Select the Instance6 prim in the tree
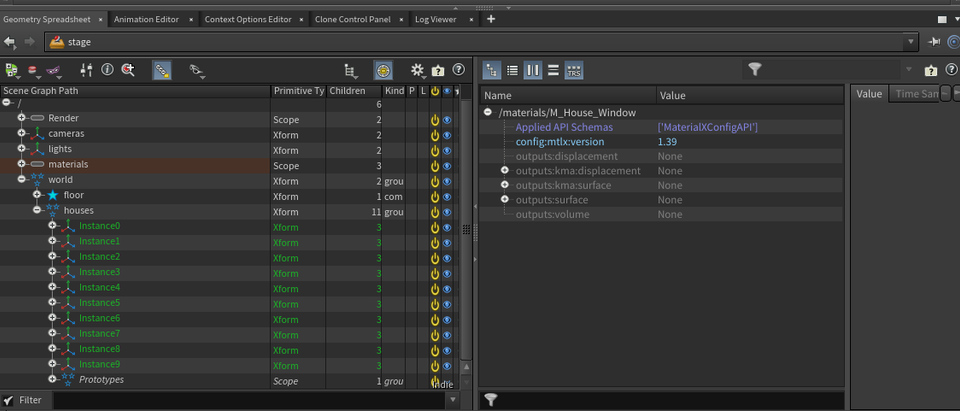 tap(99, 318)
